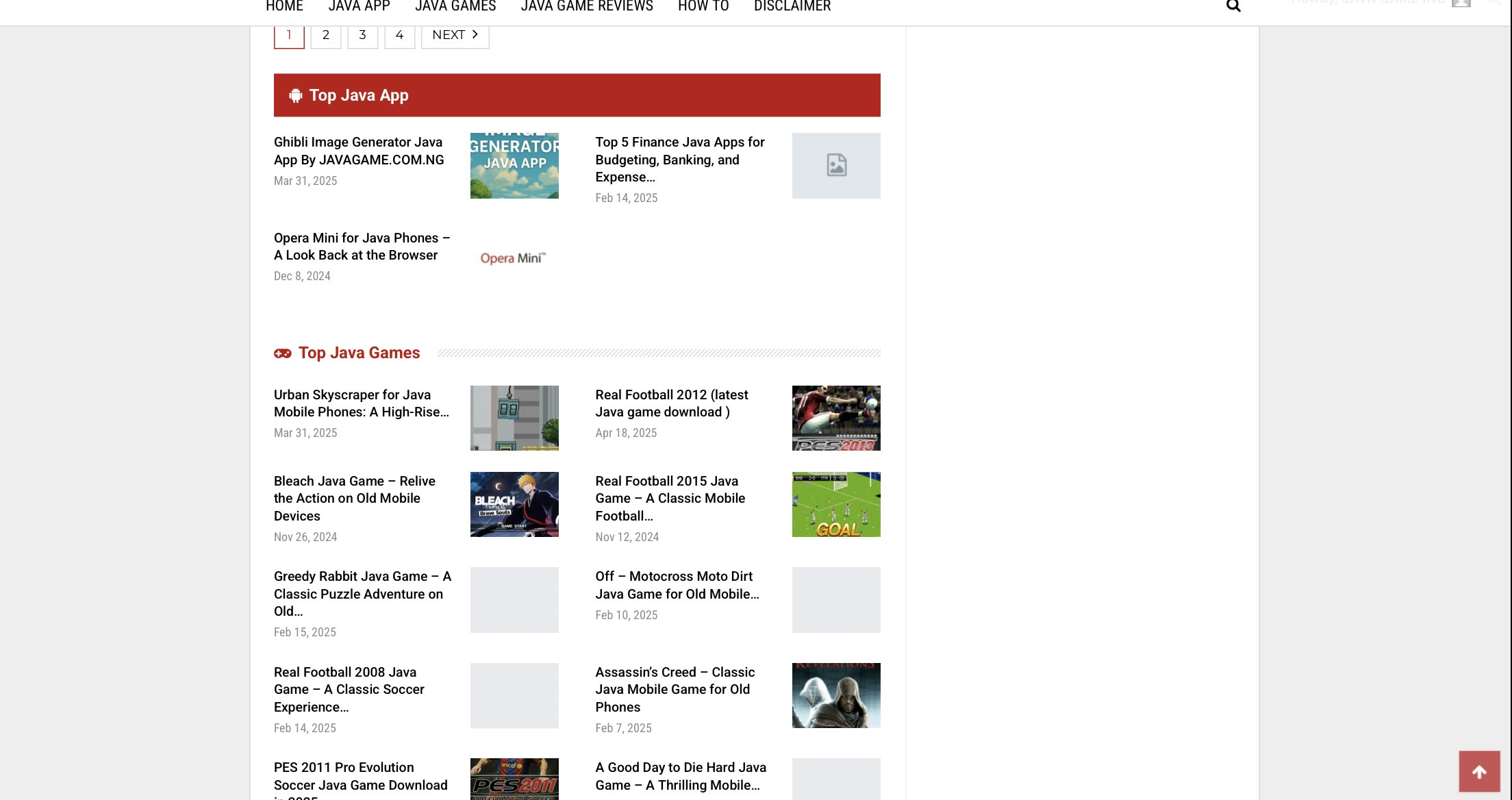Screen dimensions: 1512x800
Task: Open the HOME menu item
Action: click(x=284, y=6)
